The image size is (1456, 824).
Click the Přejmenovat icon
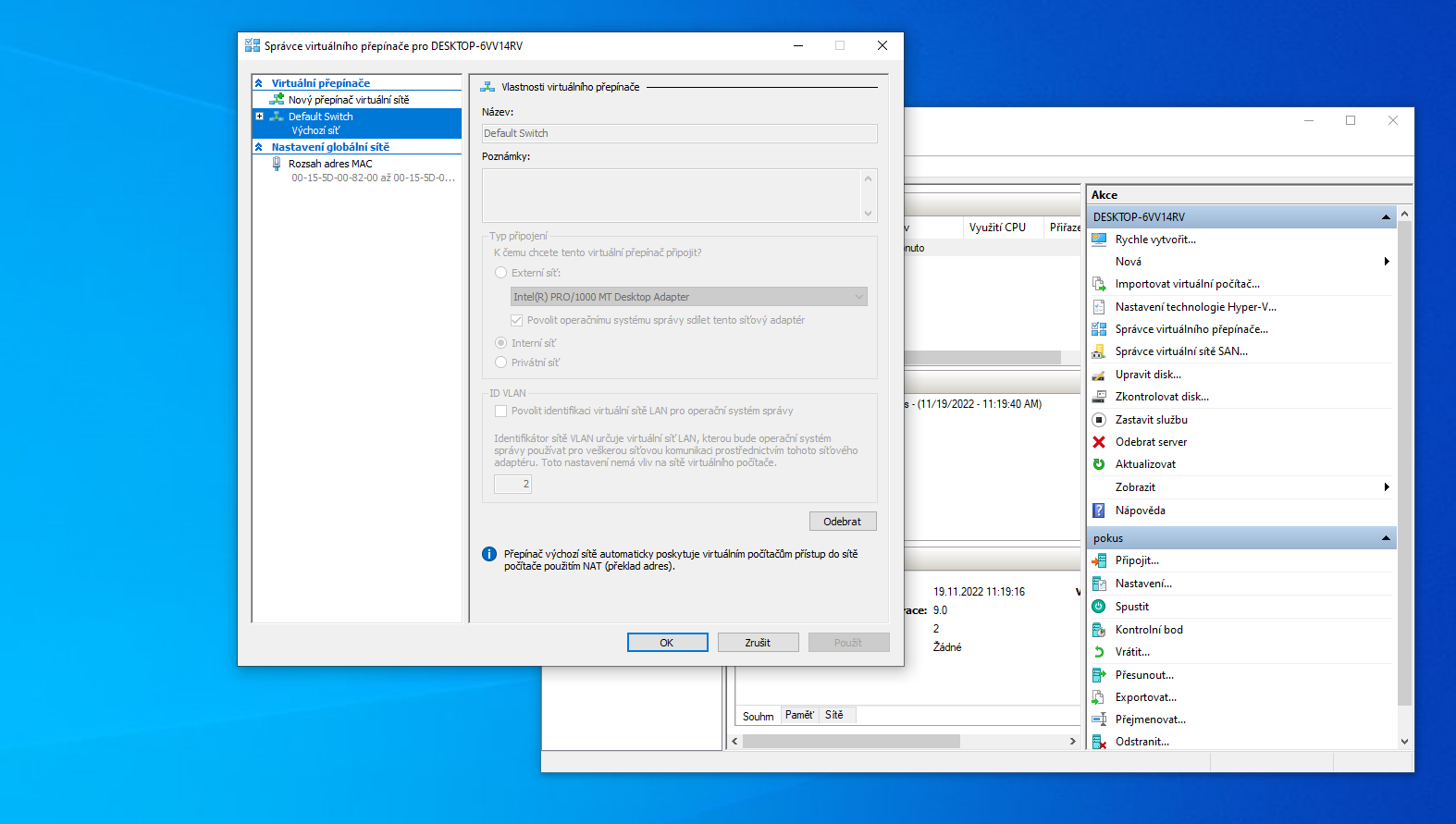point(1099,719)
